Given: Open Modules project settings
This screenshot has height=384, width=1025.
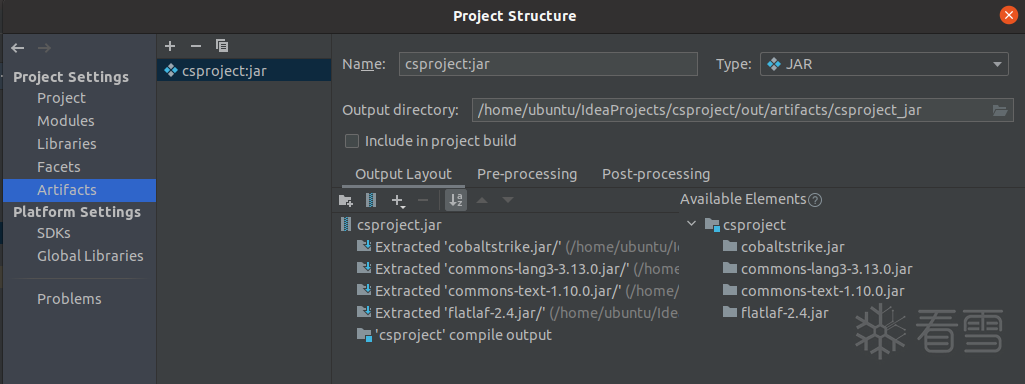Looking at the screenshot, I should pos(65,121).
